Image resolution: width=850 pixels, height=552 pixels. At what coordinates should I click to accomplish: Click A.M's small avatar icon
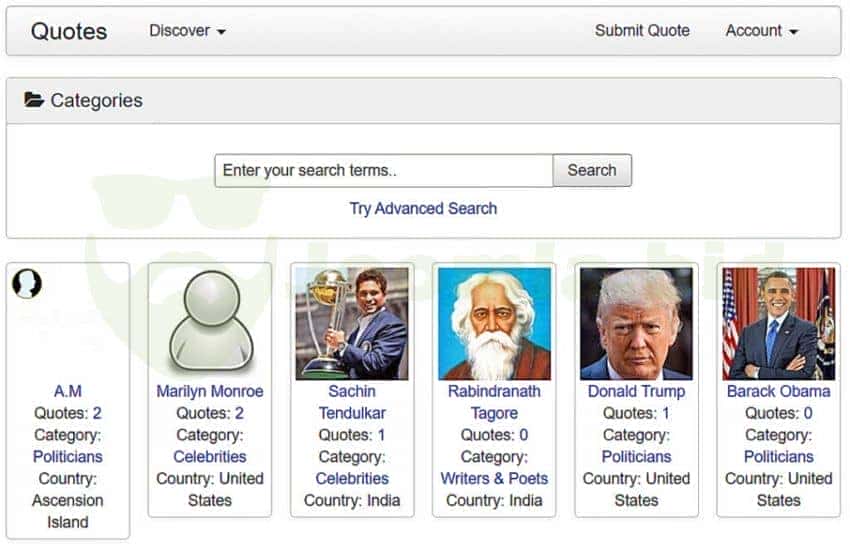[27, 284]
